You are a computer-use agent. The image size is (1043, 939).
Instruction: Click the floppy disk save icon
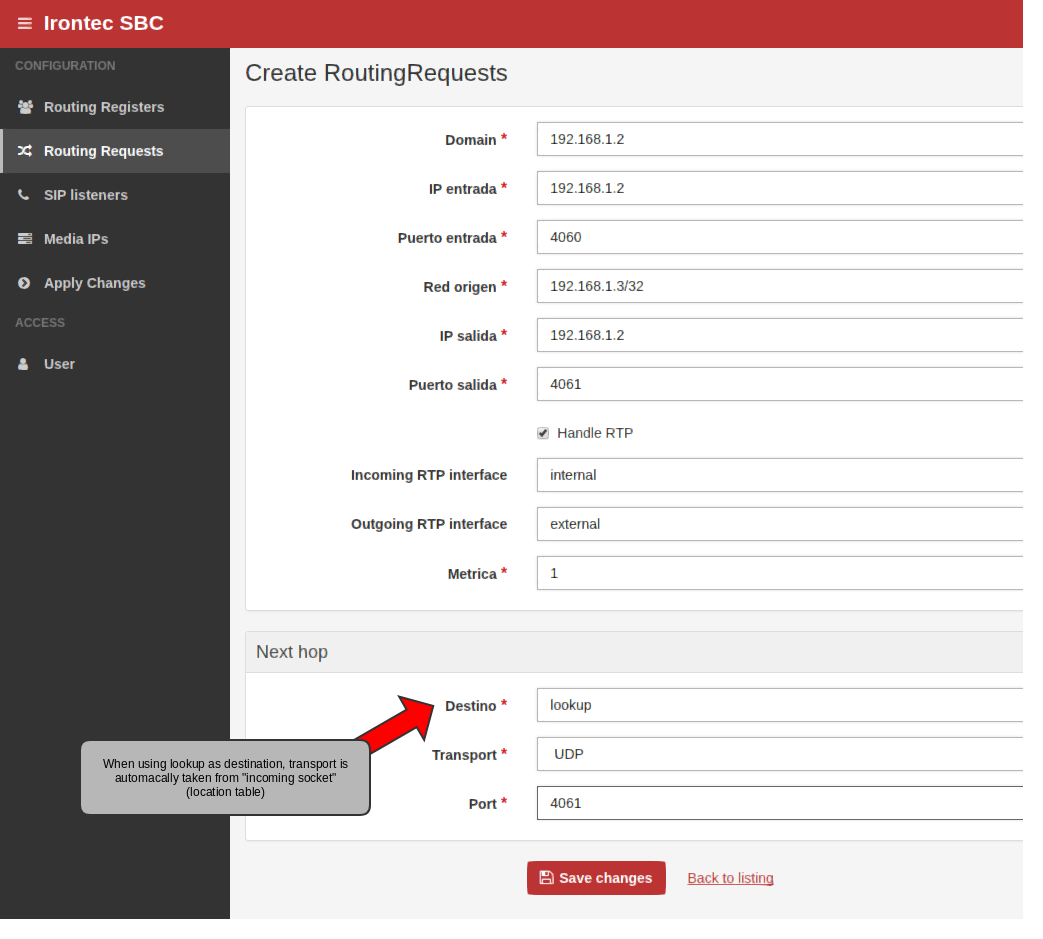pyautogui.click(x=546, y=878)
